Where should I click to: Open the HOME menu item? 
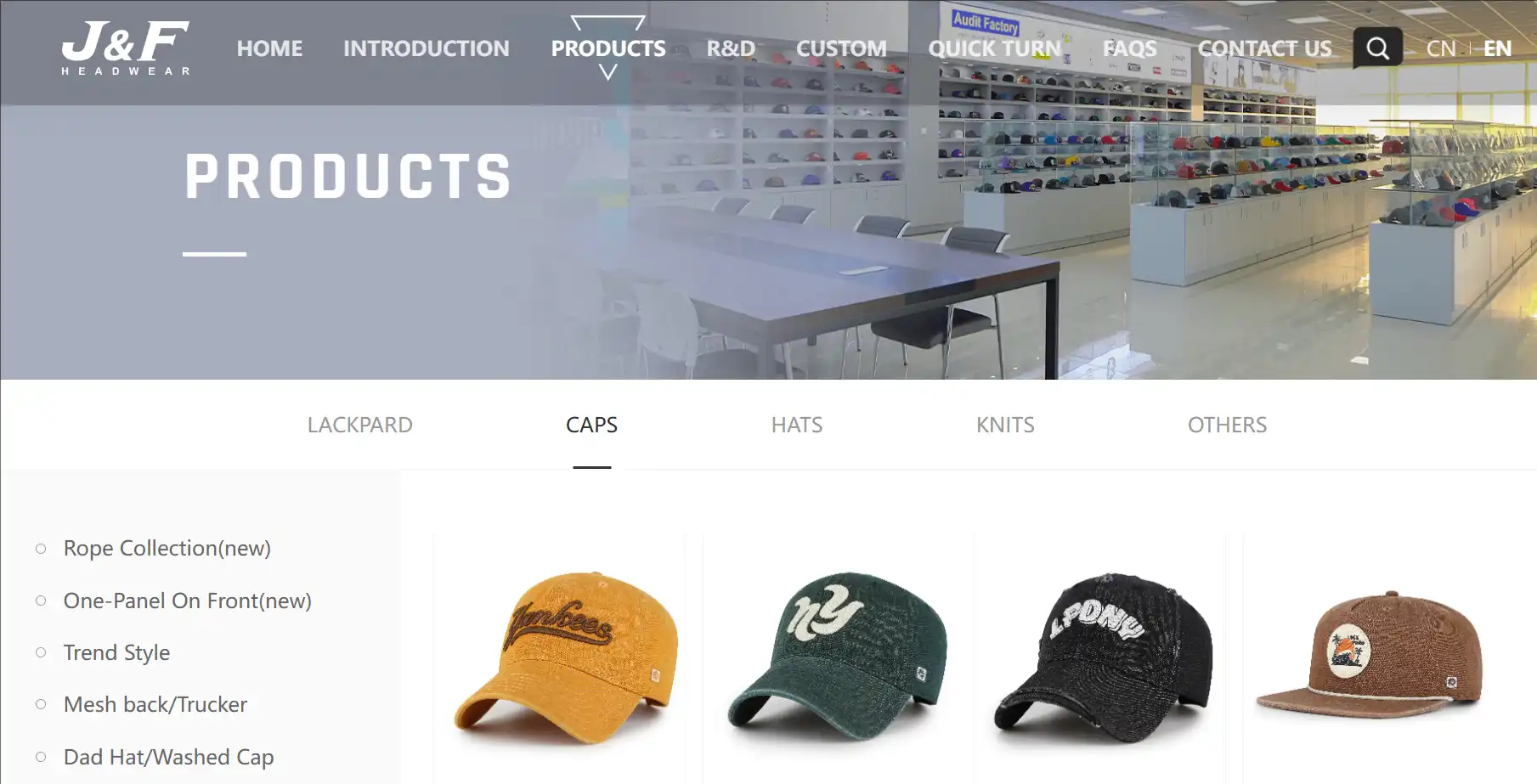[269, 48]
